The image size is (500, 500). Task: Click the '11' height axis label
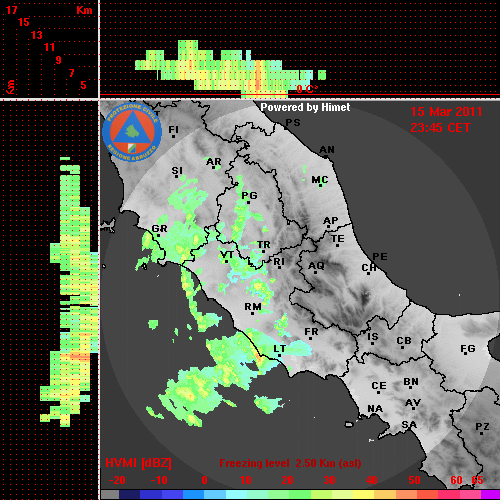[x=49, y=47]
